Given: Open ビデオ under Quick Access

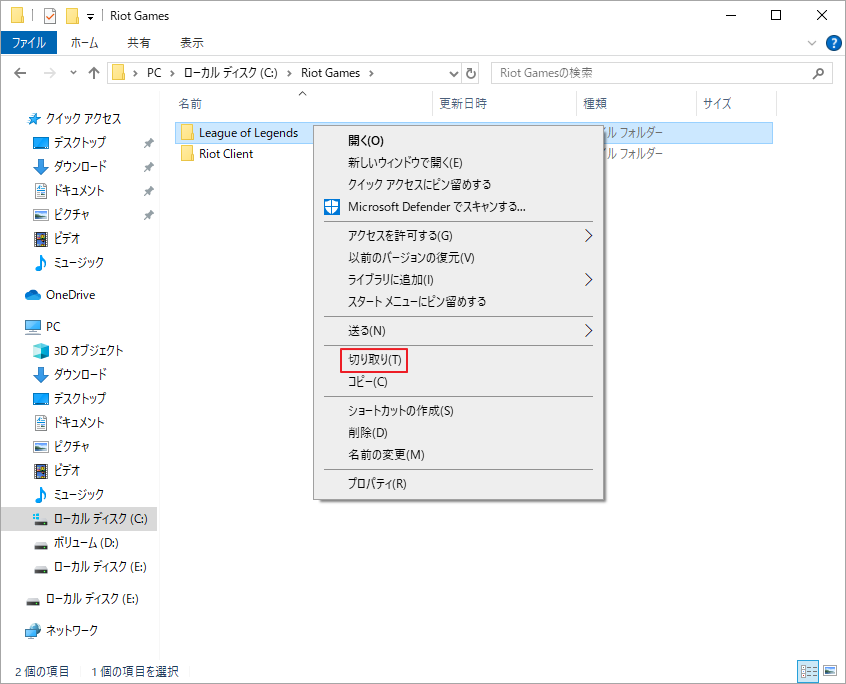Looking at the screenshot, I should pyautogui.click(x=57, y=238).
